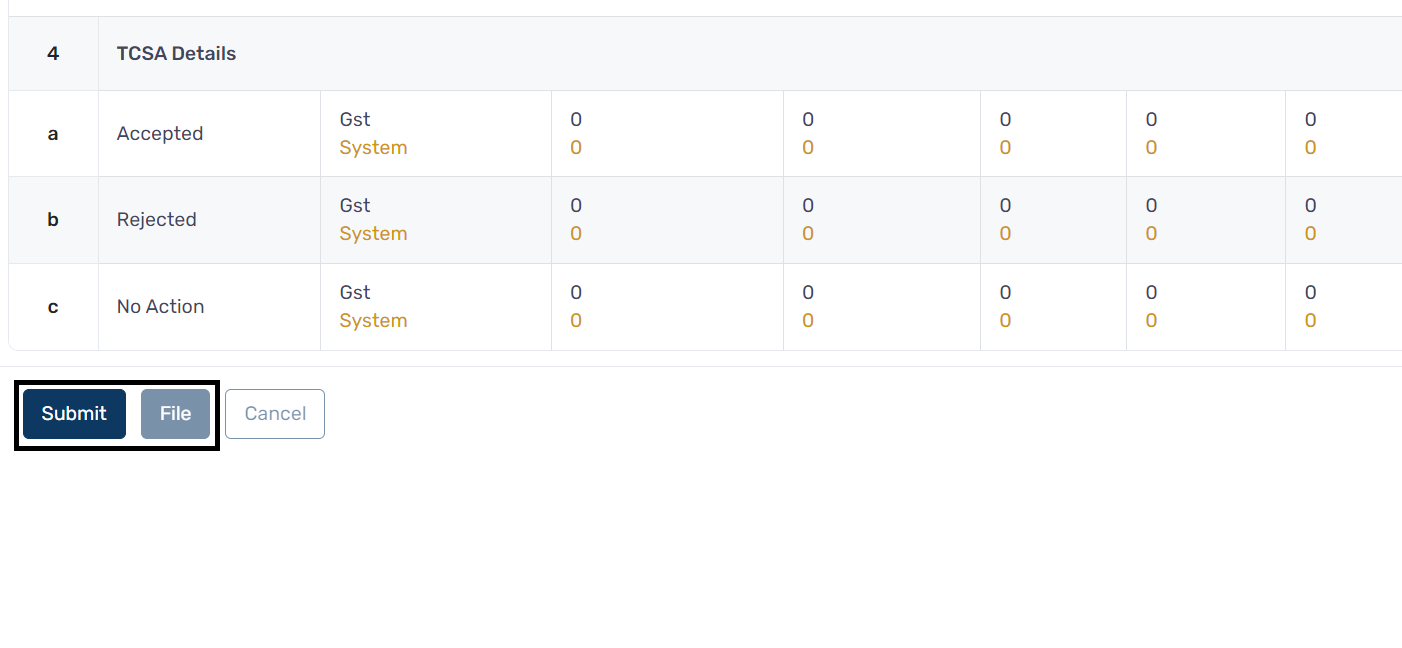The height and width of the screenshot is (648, 1402).
Task: Click row letter b
Action: (x=53, y=220)
